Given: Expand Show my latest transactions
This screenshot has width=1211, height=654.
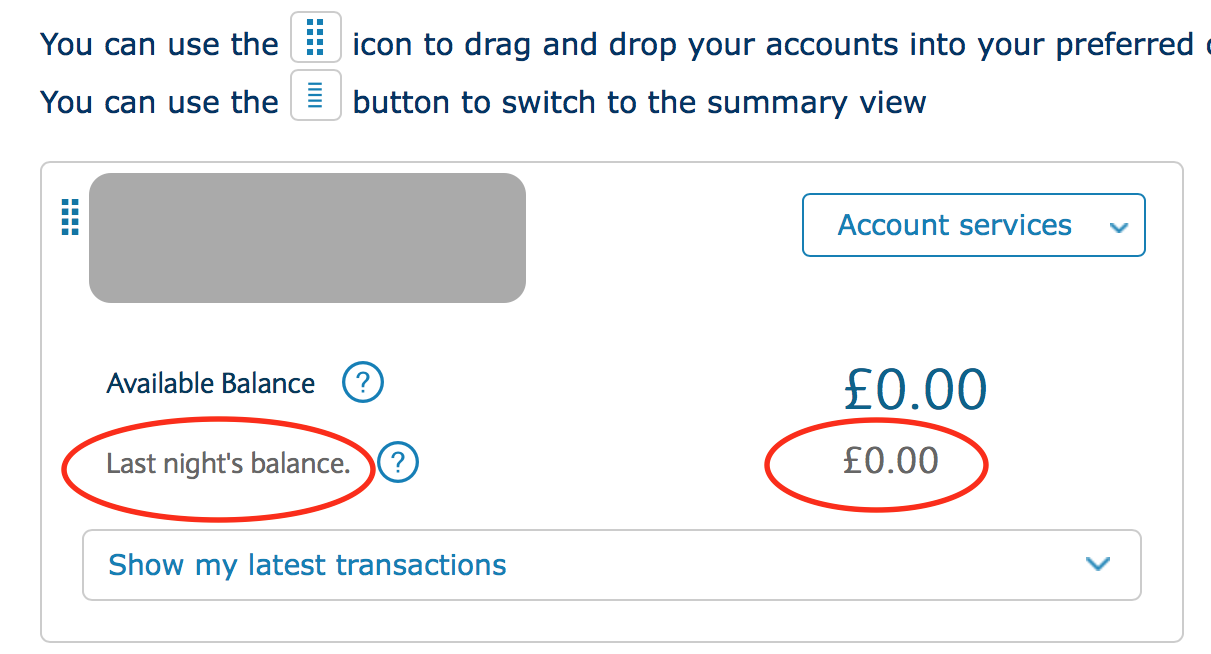Looking at the screenshot, I should click(x=610, y=565).
